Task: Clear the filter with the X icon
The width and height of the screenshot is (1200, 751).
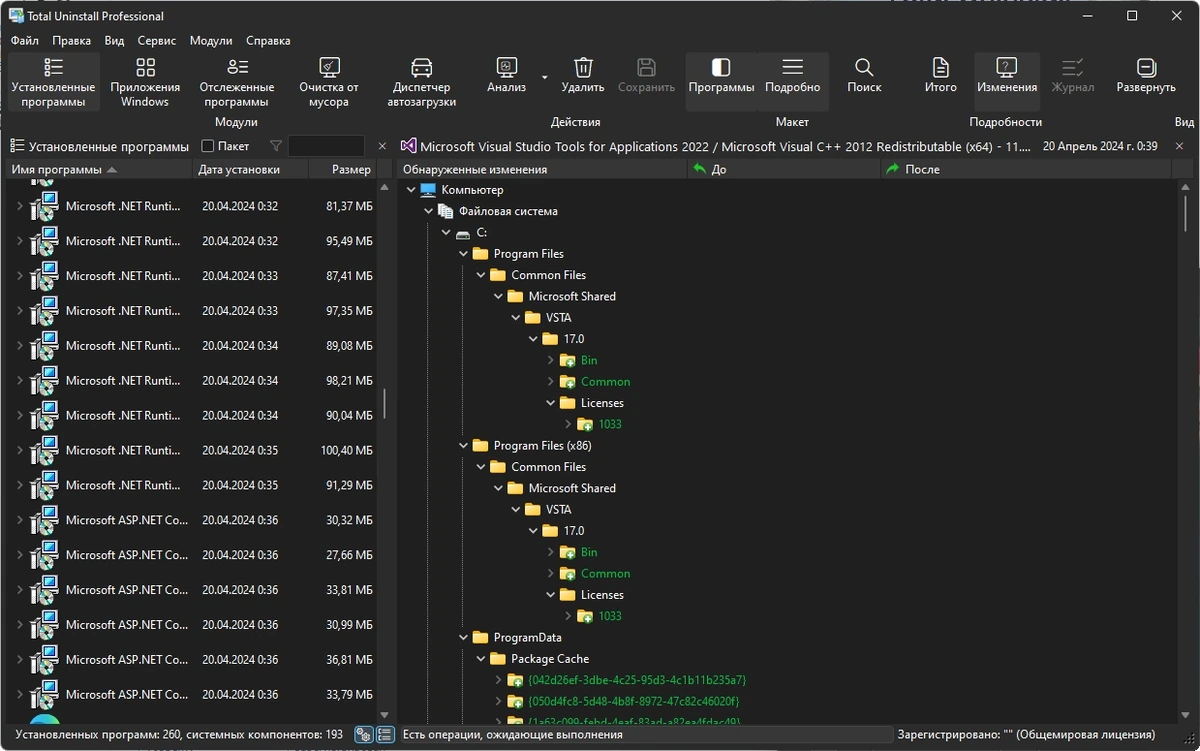Action: click(x=382, y=146)
